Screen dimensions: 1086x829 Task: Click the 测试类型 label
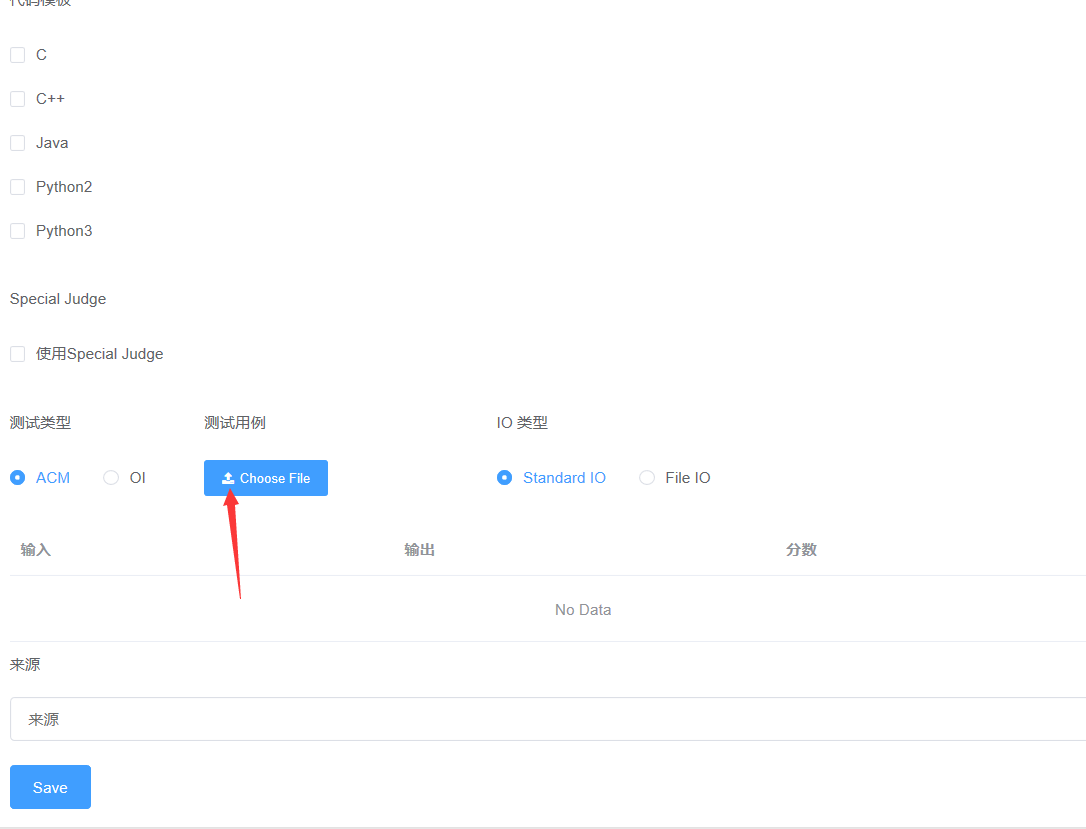tap(40, 422)
